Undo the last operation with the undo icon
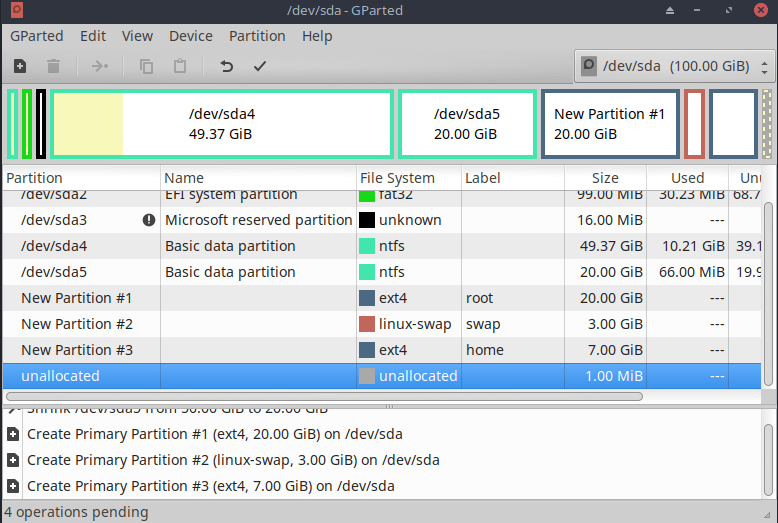 (x=226, y=66)
